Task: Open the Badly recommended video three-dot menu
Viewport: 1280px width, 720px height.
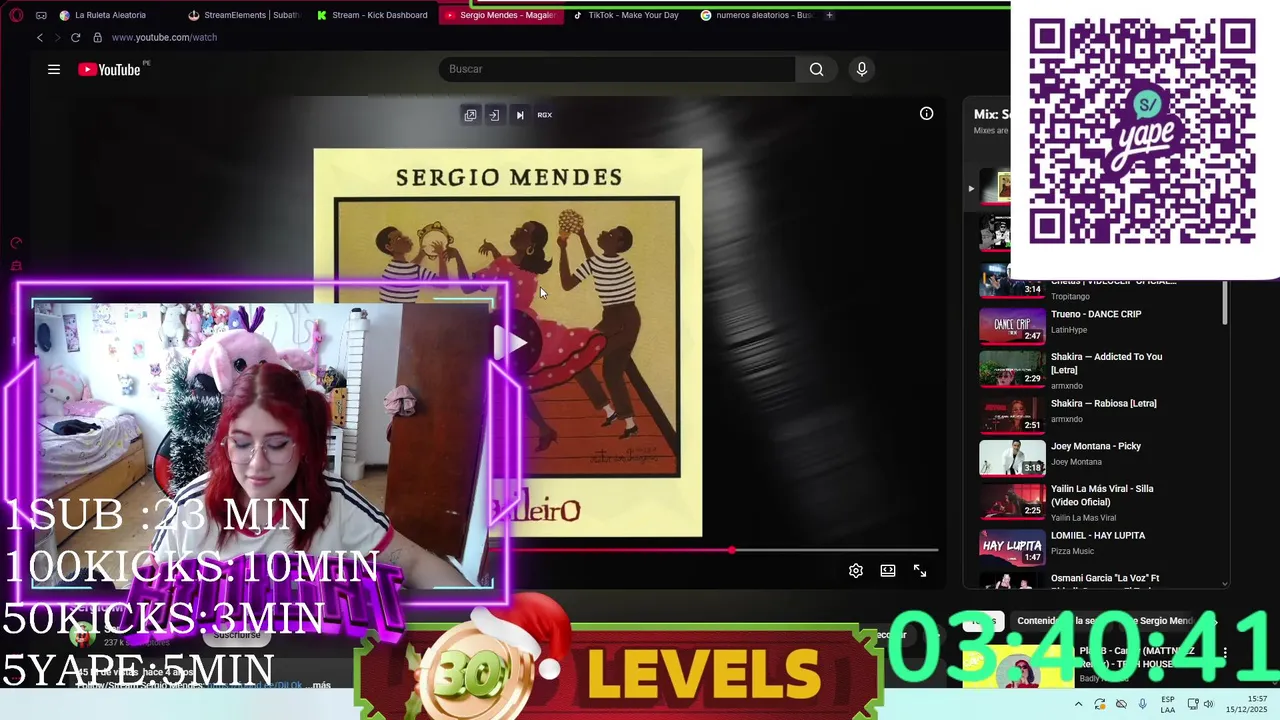Action: [x=1225, y=653]
